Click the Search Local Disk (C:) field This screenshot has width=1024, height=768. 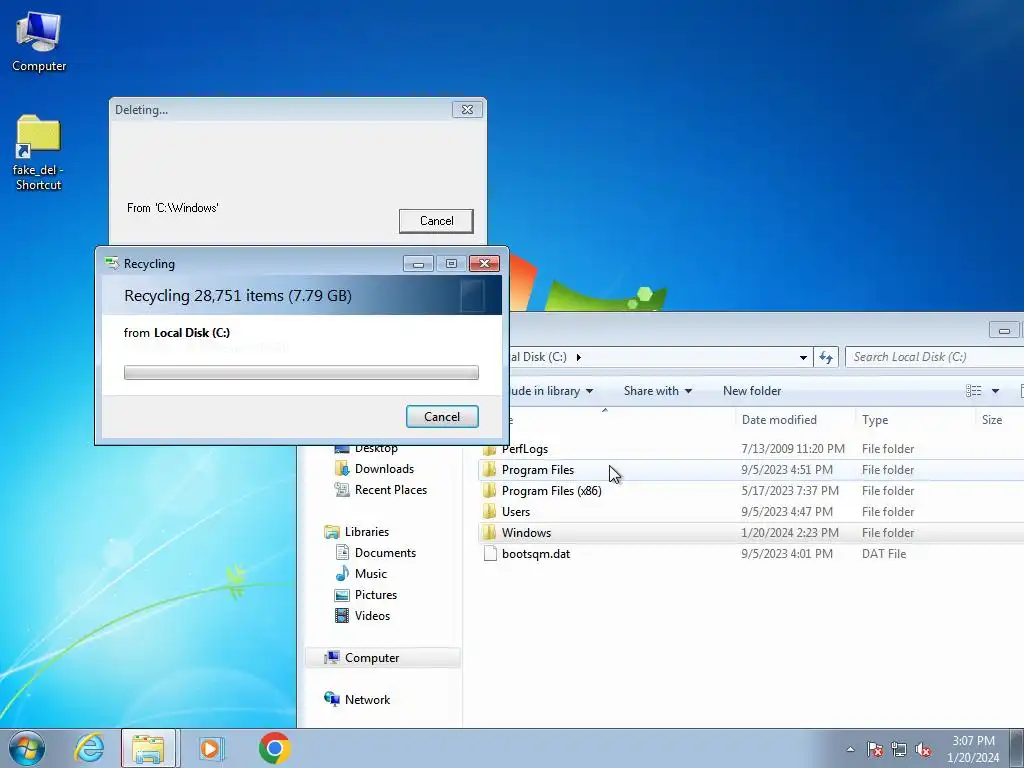click(x=934, y=357)
